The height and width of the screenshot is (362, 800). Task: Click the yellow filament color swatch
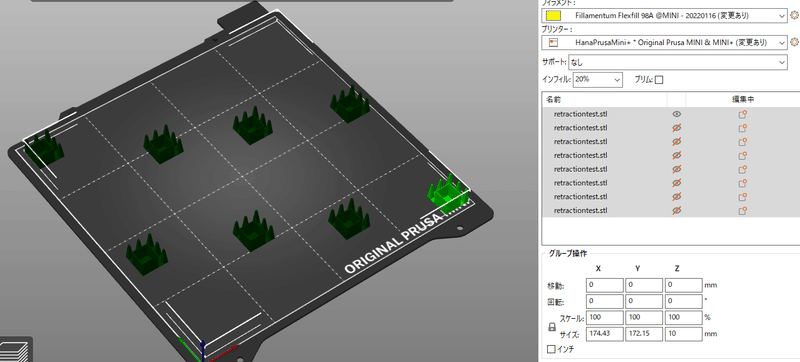click(553, 16)
